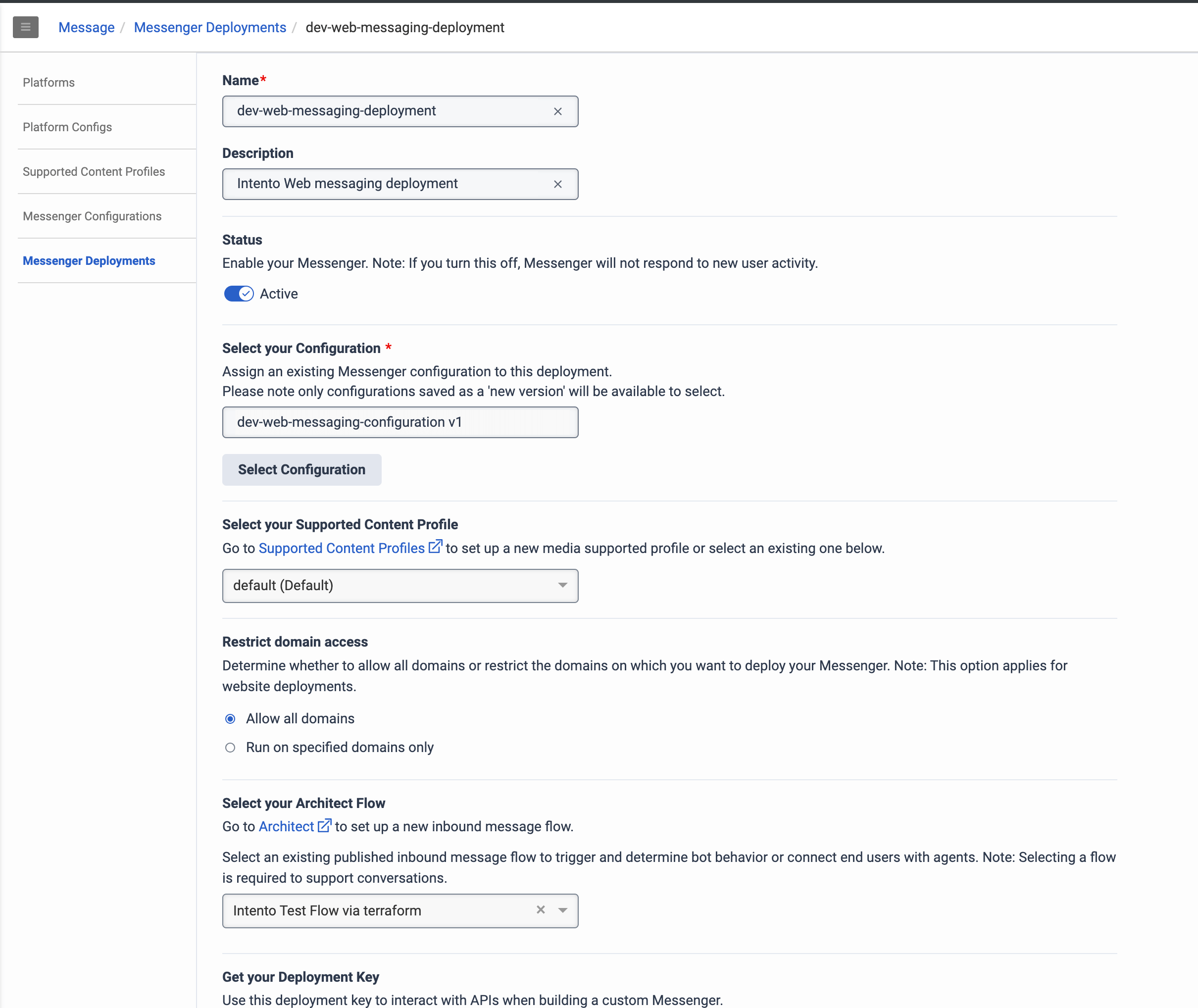Click external-link icon beside Architect

point(324,826)
